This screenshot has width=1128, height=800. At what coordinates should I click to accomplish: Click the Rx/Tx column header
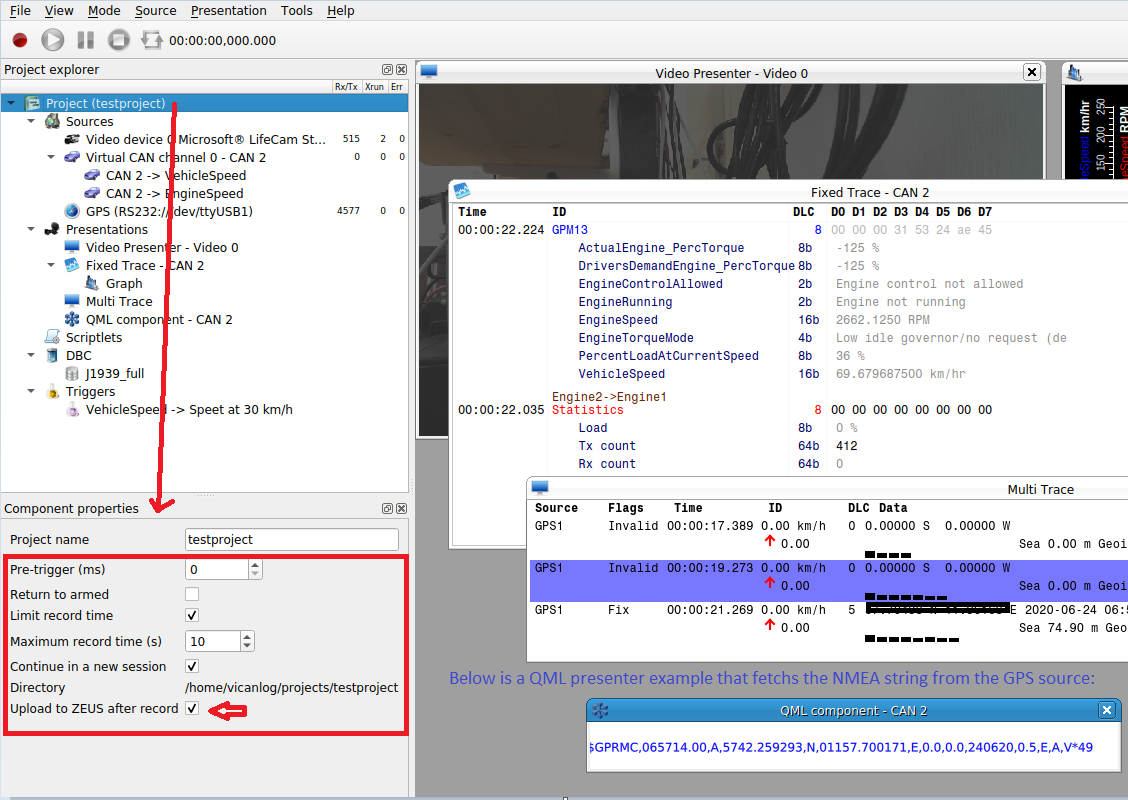(x=346, y=86)
